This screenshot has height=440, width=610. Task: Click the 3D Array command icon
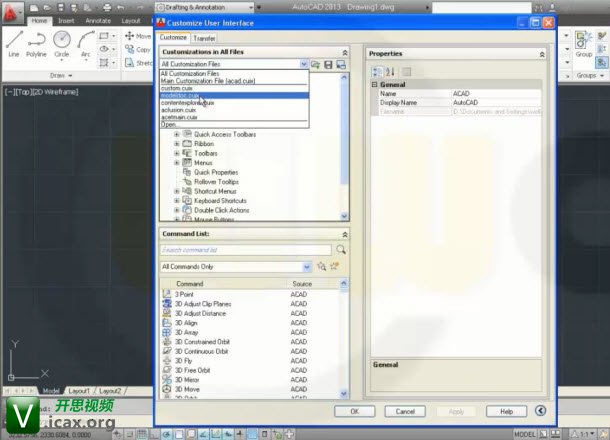167,332
